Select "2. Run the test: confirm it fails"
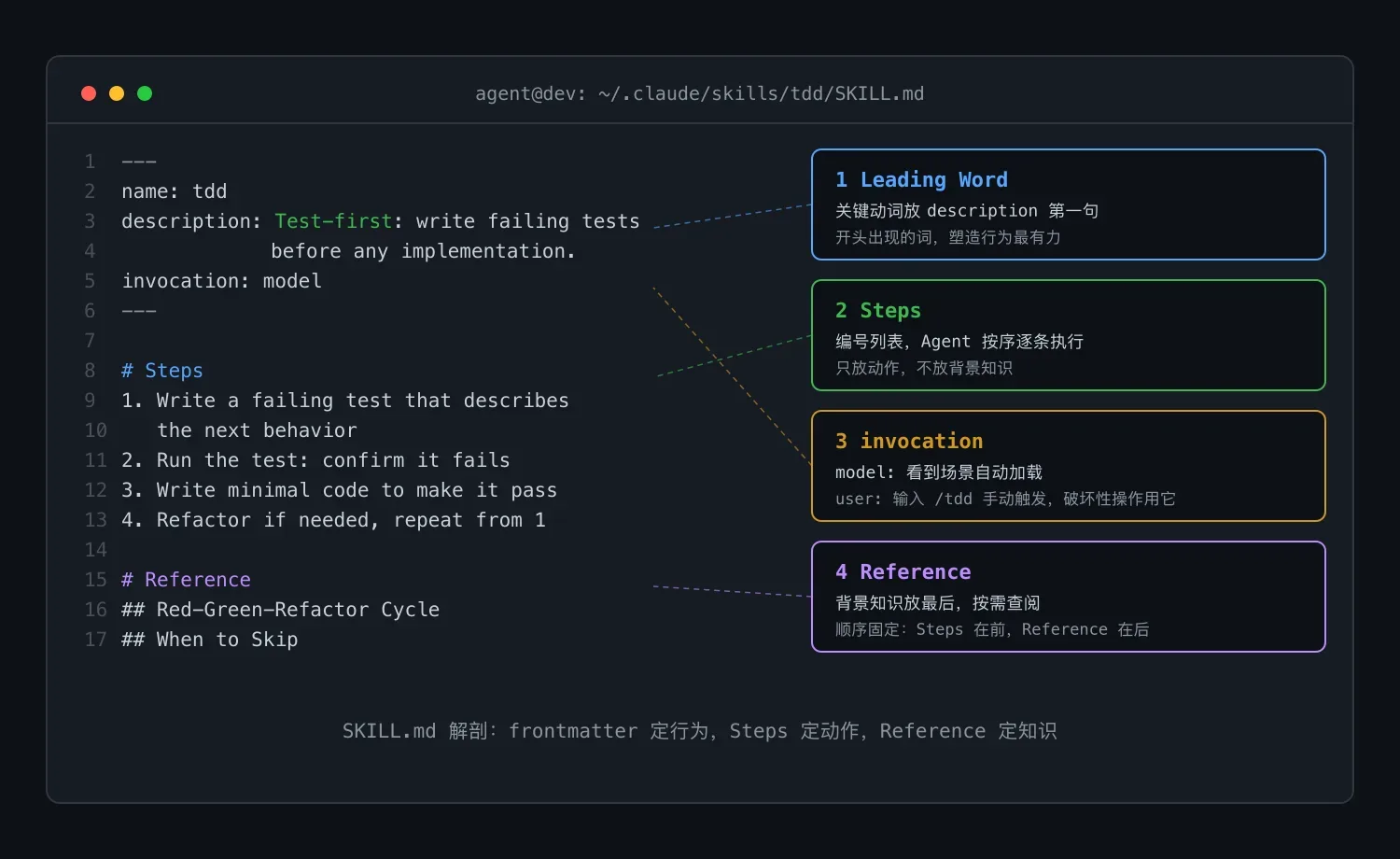The height and width of the screenshot is (859, 1400). 315,460
